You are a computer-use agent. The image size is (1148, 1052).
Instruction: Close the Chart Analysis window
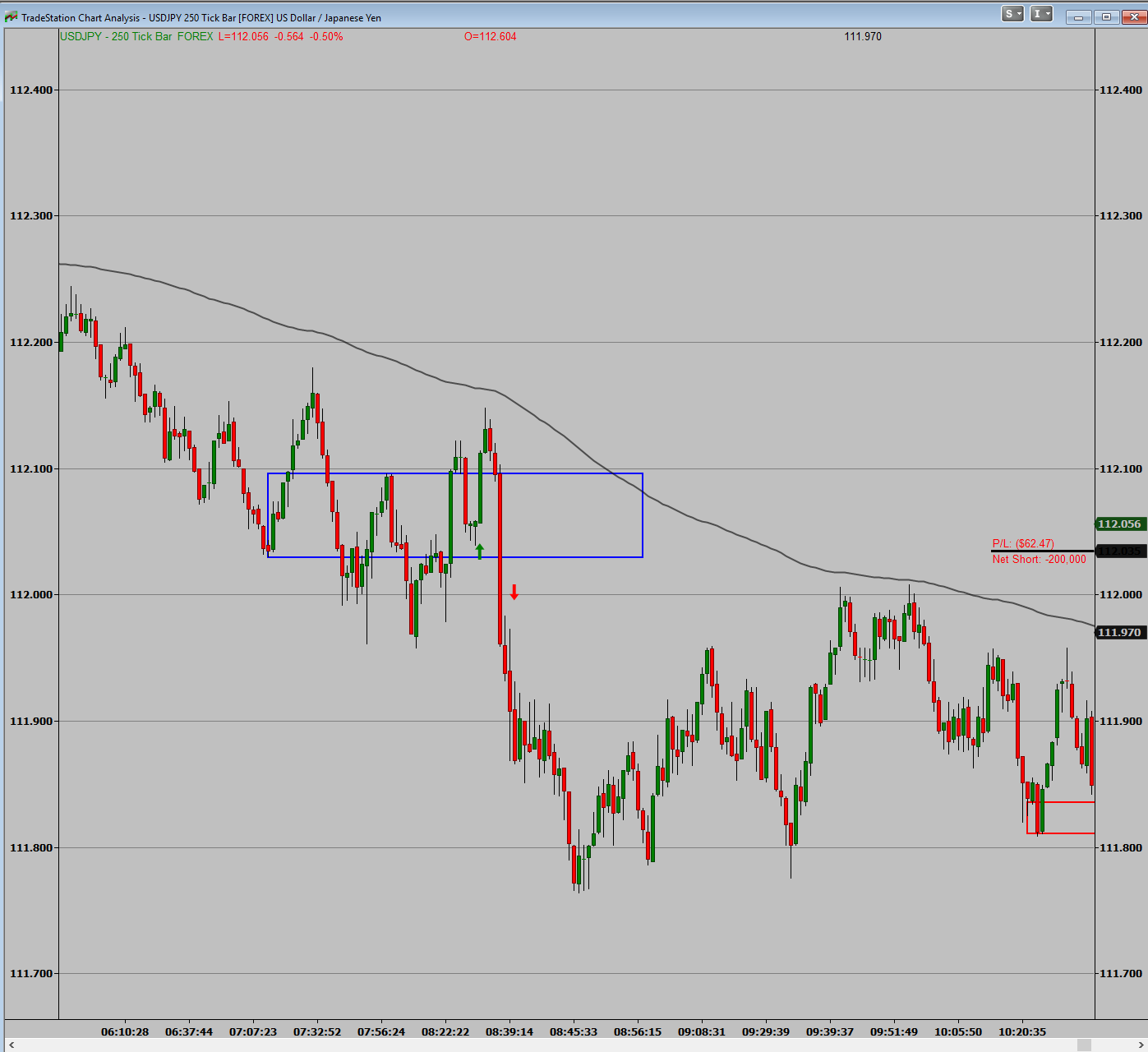coord(1134,16)
